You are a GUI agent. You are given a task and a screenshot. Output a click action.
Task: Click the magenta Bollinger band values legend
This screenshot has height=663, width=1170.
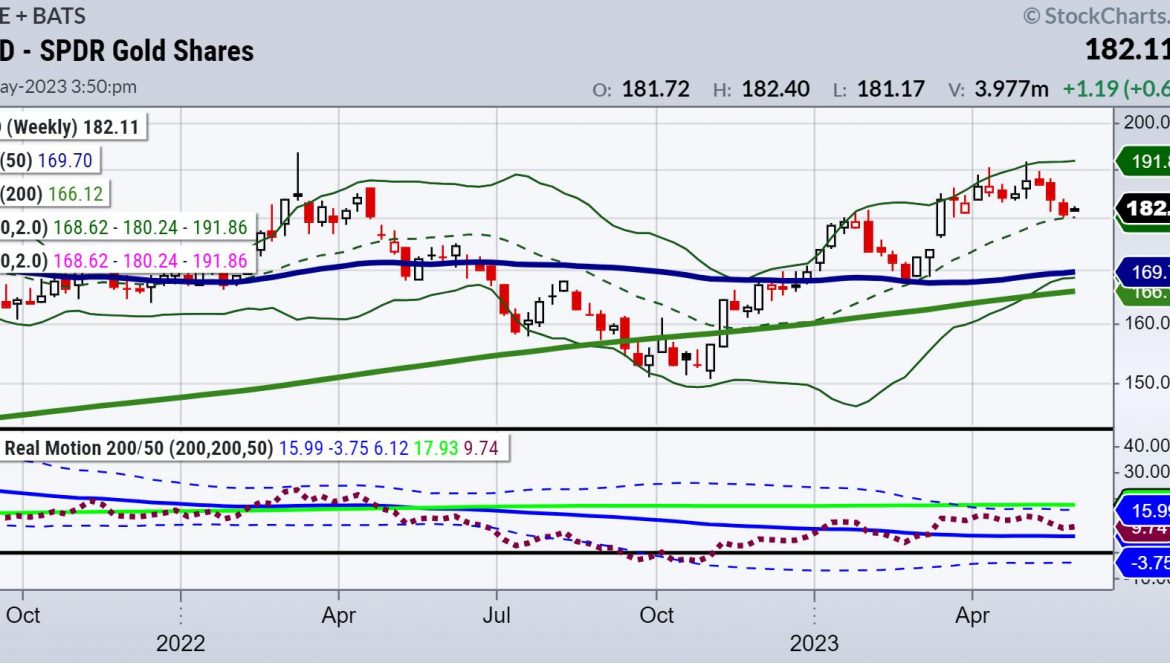pyautogui.click(x=150, y=261)
